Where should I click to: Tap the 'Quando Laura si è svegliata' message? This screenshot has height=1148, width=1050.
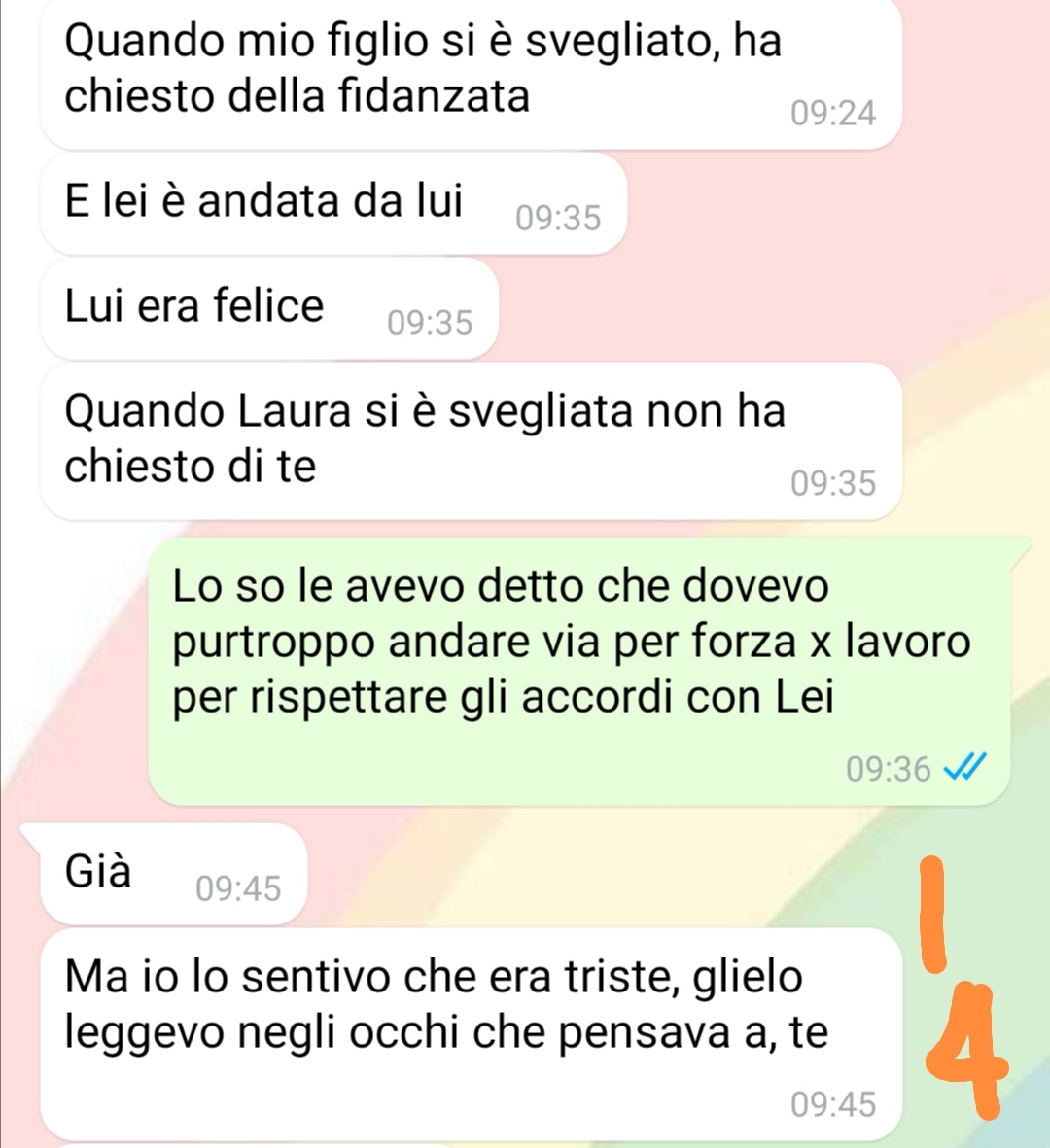tap(471, 441)
